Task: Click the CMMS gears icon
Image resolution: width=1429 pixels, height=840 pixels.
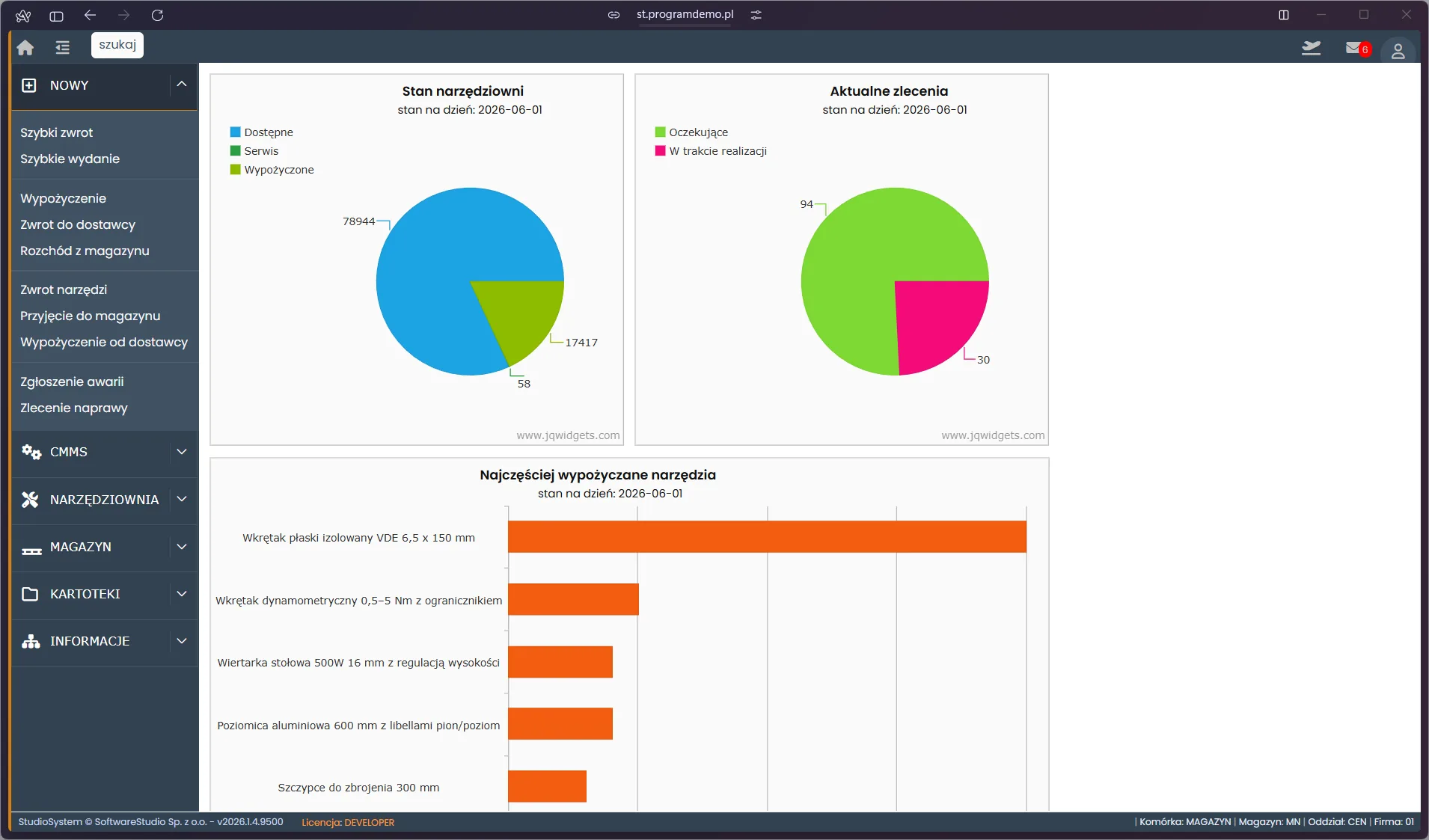Action: click(x=31, y=452)
